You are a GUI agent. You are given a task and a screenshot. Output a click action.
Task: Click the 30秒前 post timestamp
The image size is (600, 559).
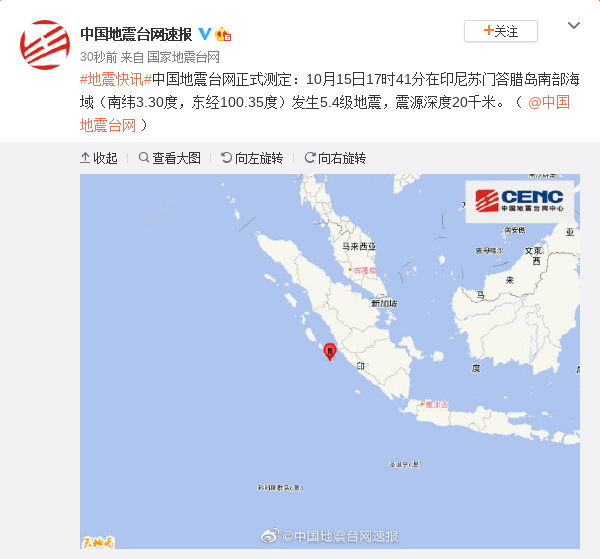click(x=98, y=57)
